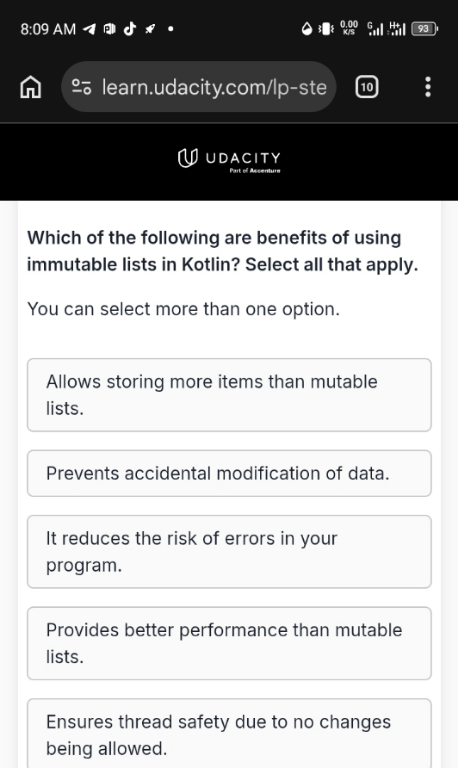The height and width of the screenshot is (768, 458).
Task: Tap the TikTok notification icon in status bar
Action: (129, 29)
